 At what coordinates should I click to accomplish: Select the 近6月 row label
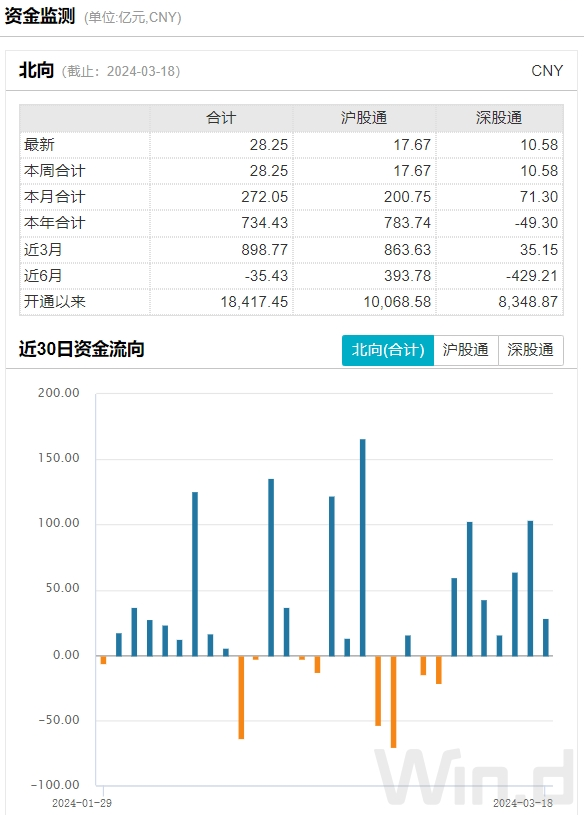coord(43,275)
